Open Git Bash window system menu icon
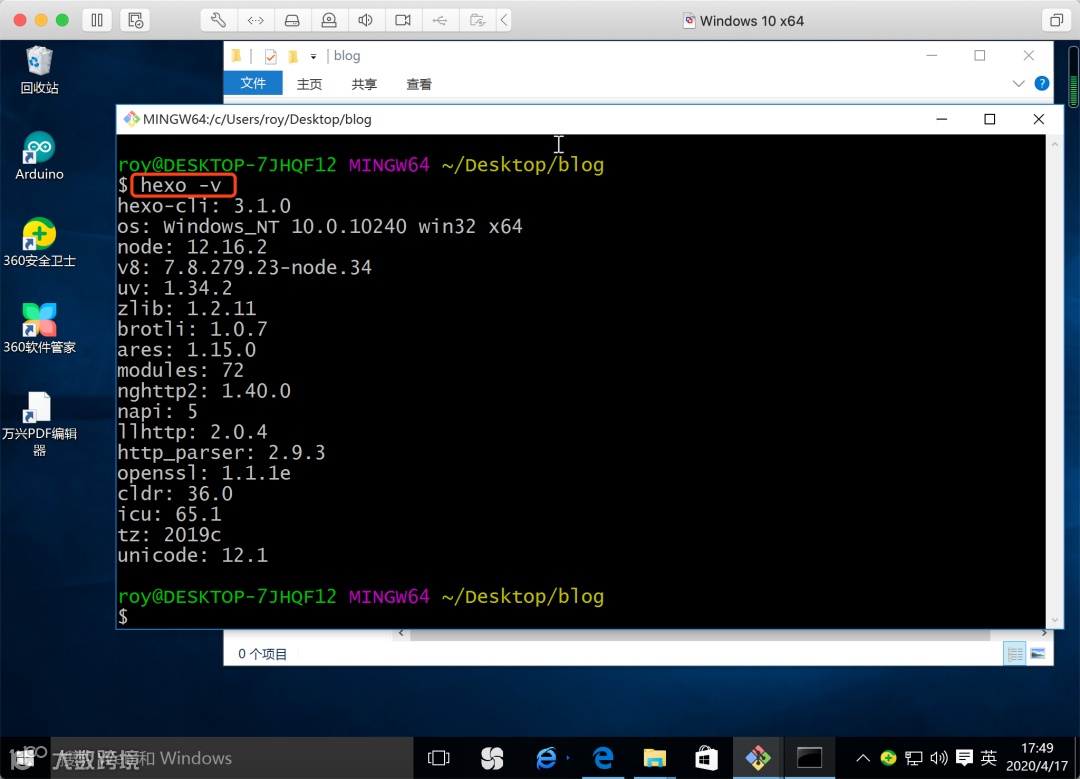The height and width of the screenshot is (779, 1080). [x=131, y=119]
